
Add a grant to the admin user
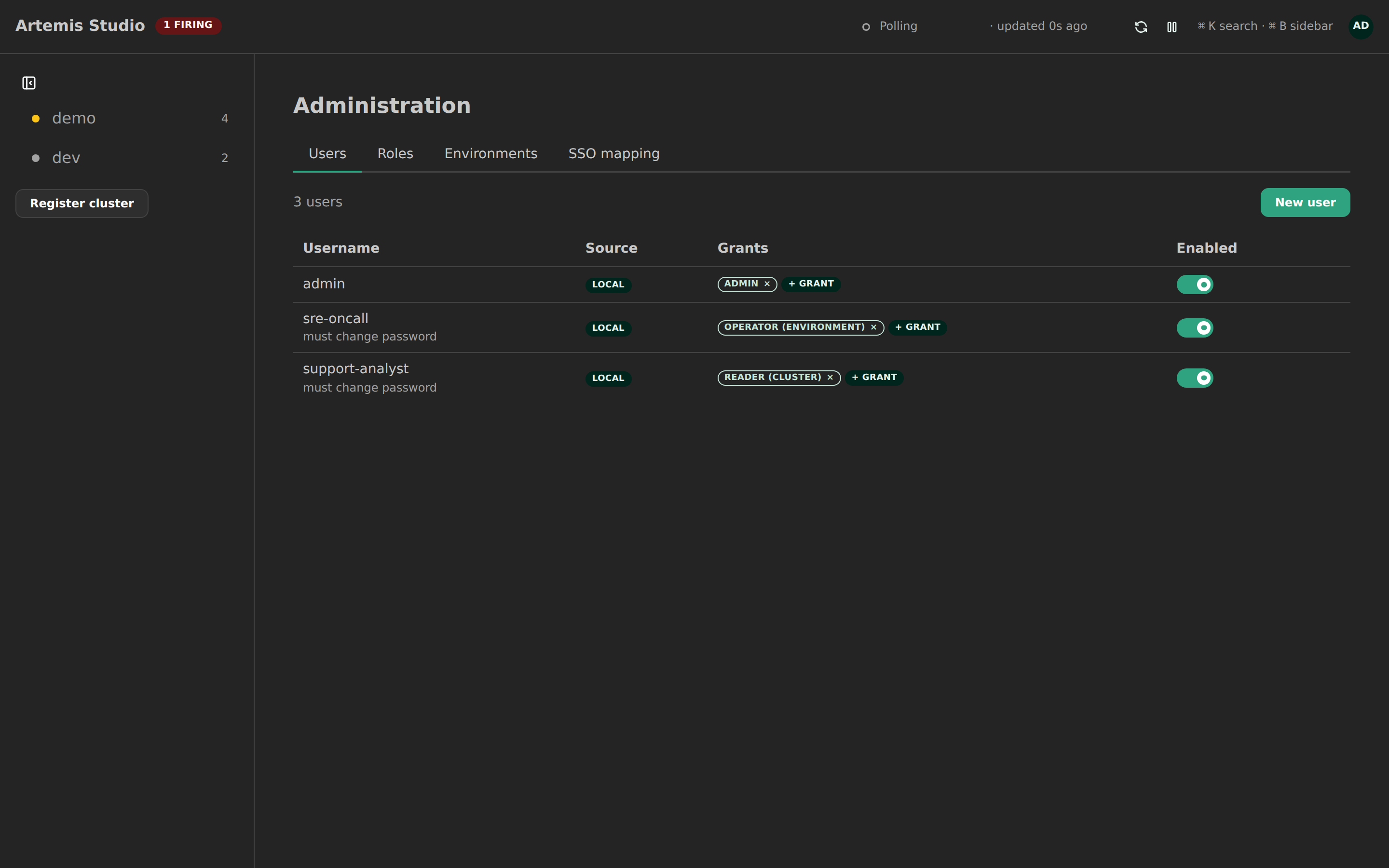tap(810, 284)
